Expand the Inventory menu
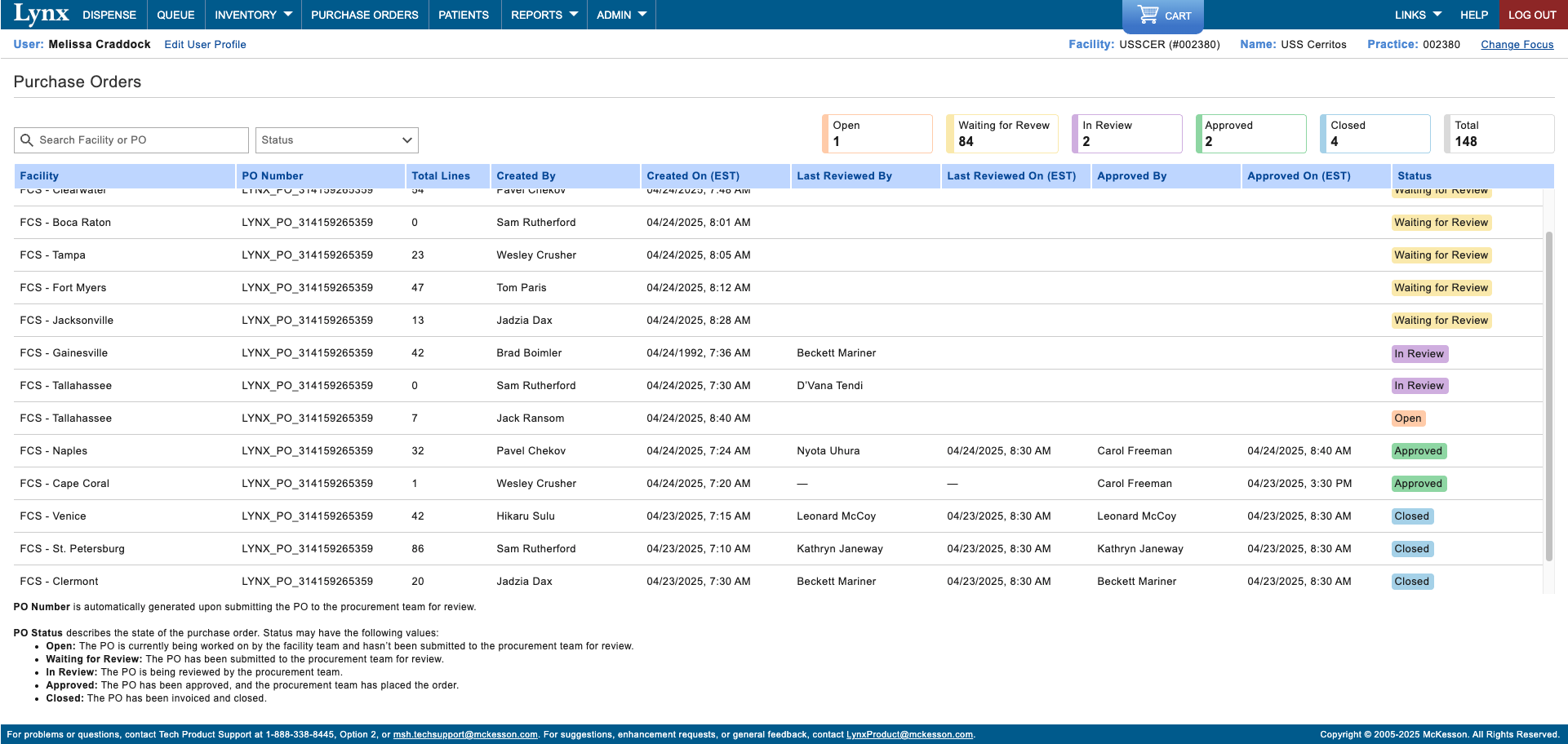The height and width of the screenshot is (744, 1568). pos(253,15)
